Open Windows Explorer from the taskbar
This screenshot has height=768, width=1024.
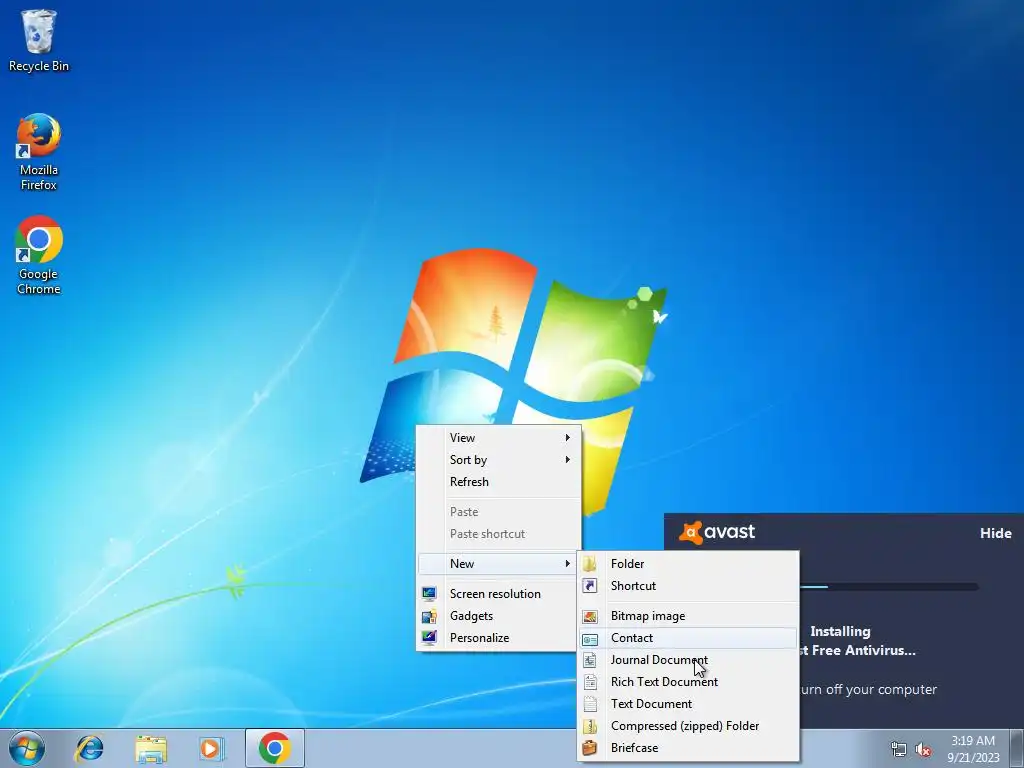[x=151, y=748]
